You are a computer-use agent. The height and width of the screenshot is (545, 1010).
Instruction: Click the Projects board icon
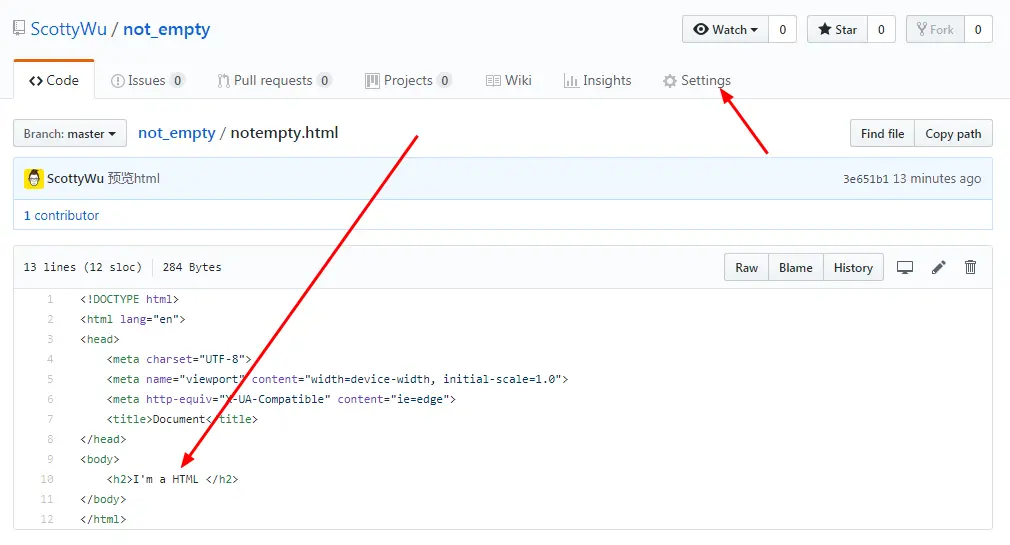372,81
